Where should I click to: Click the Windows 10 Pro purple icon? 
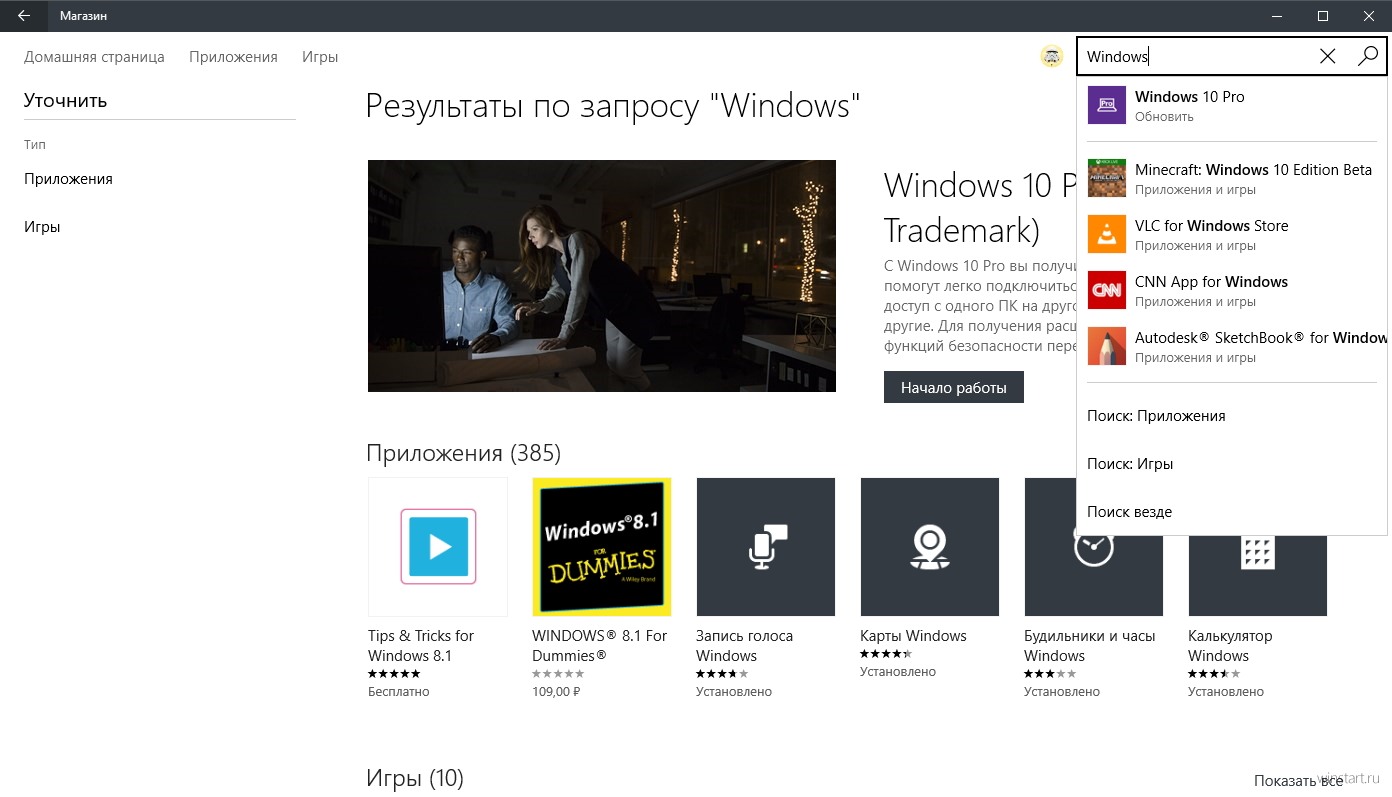(1107, 105)
